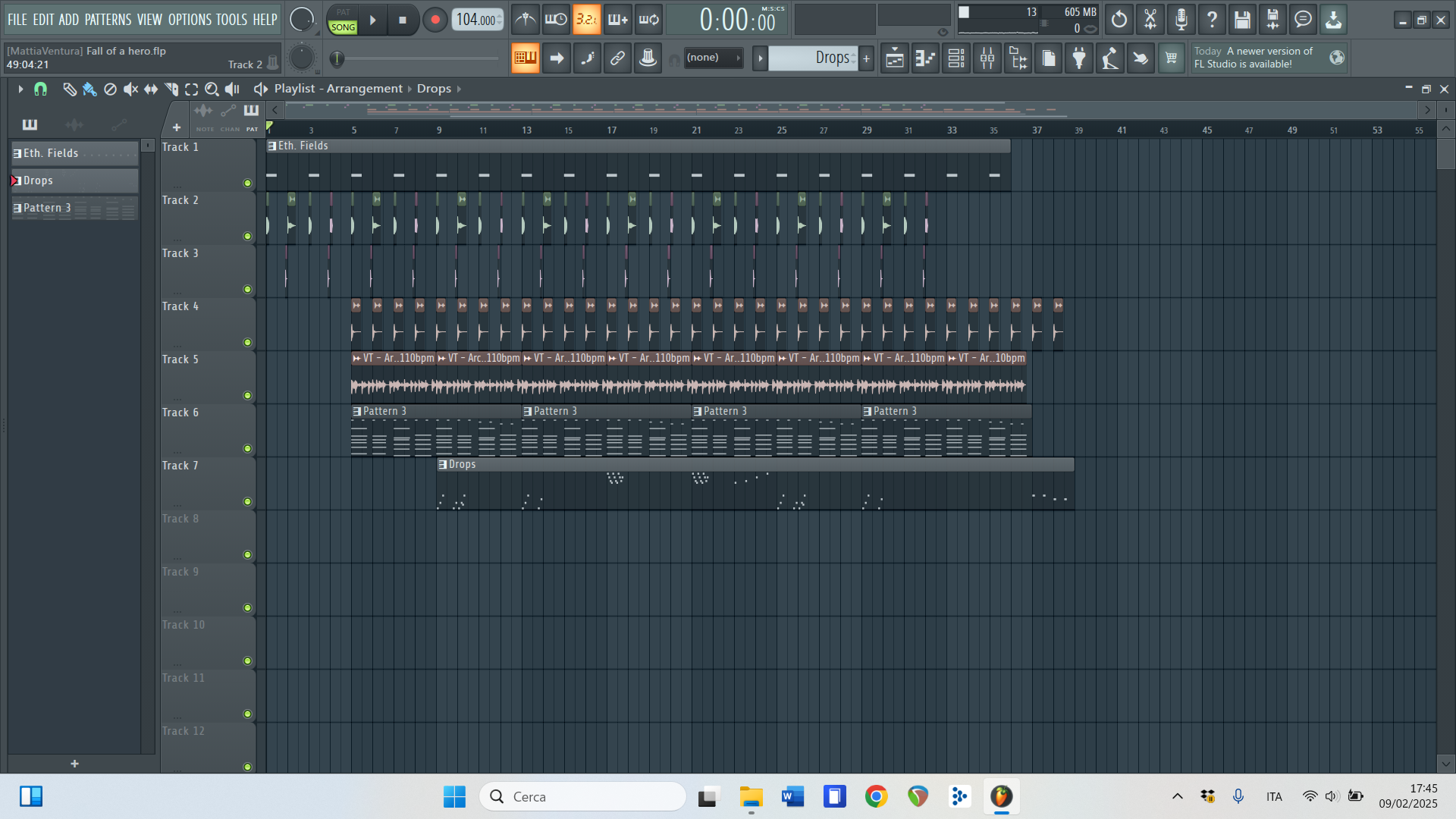Open the Mixer from the main toolbar
The height and width of the screenshot is (819, 1456).
click(987, 58)
